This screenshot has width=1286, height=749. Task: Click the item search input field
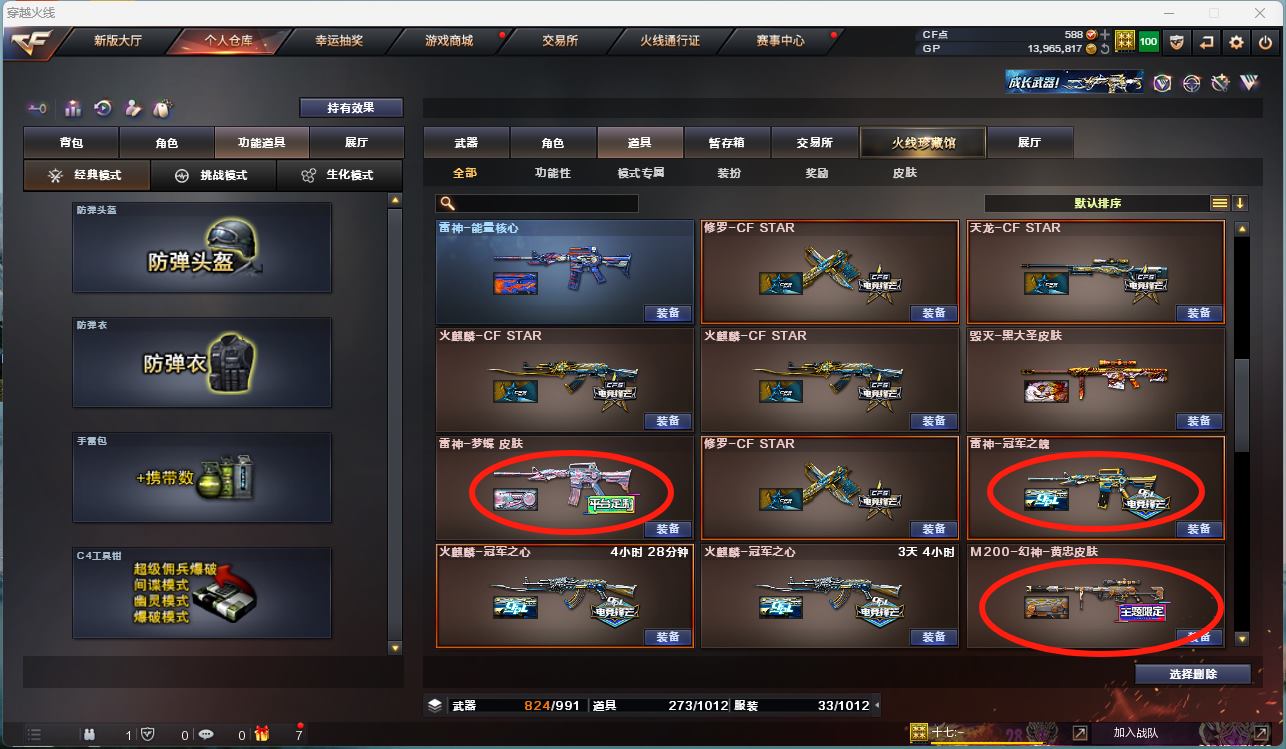538,203
